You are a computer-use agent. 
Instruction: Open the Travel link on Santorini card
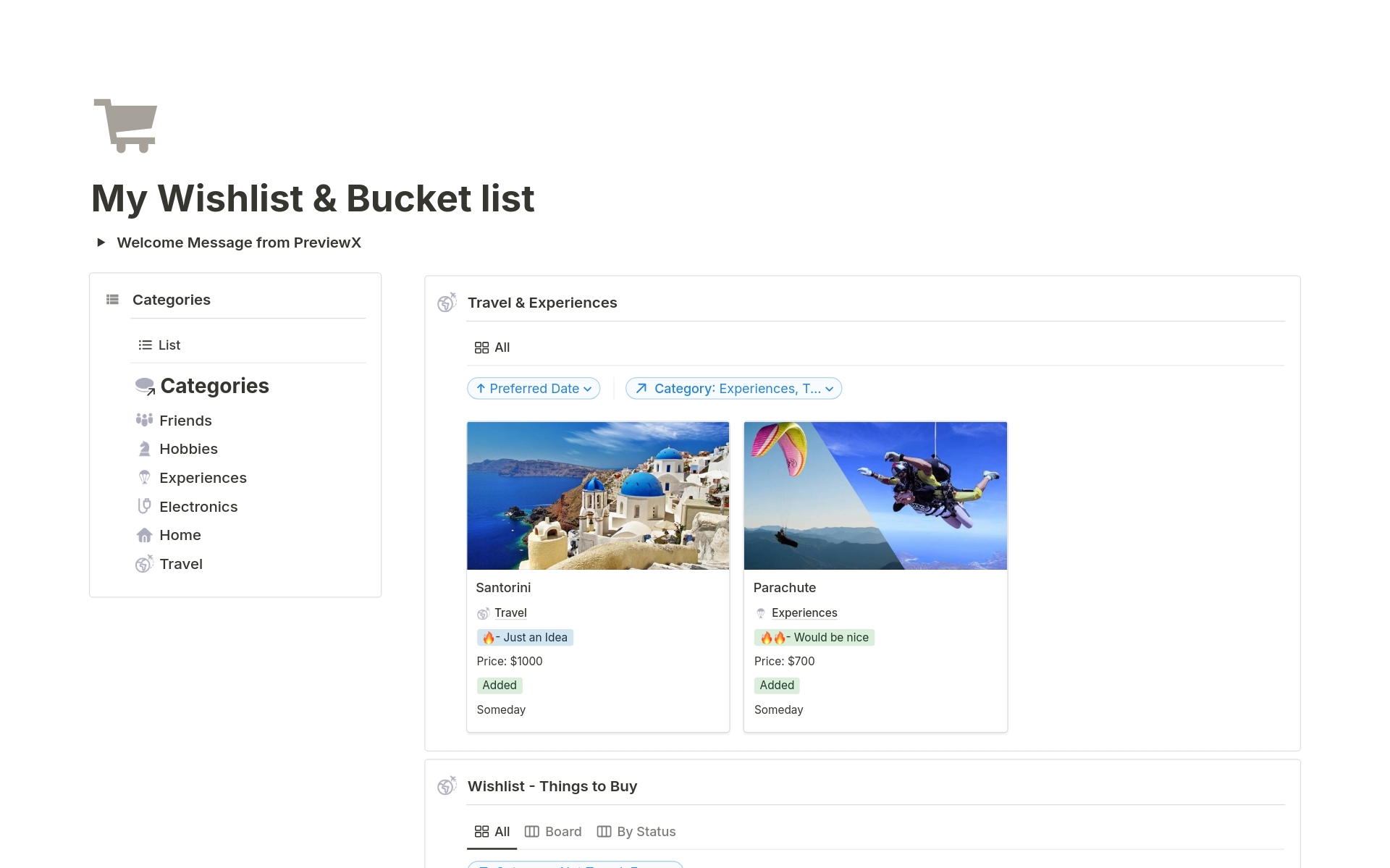[510, 612]
